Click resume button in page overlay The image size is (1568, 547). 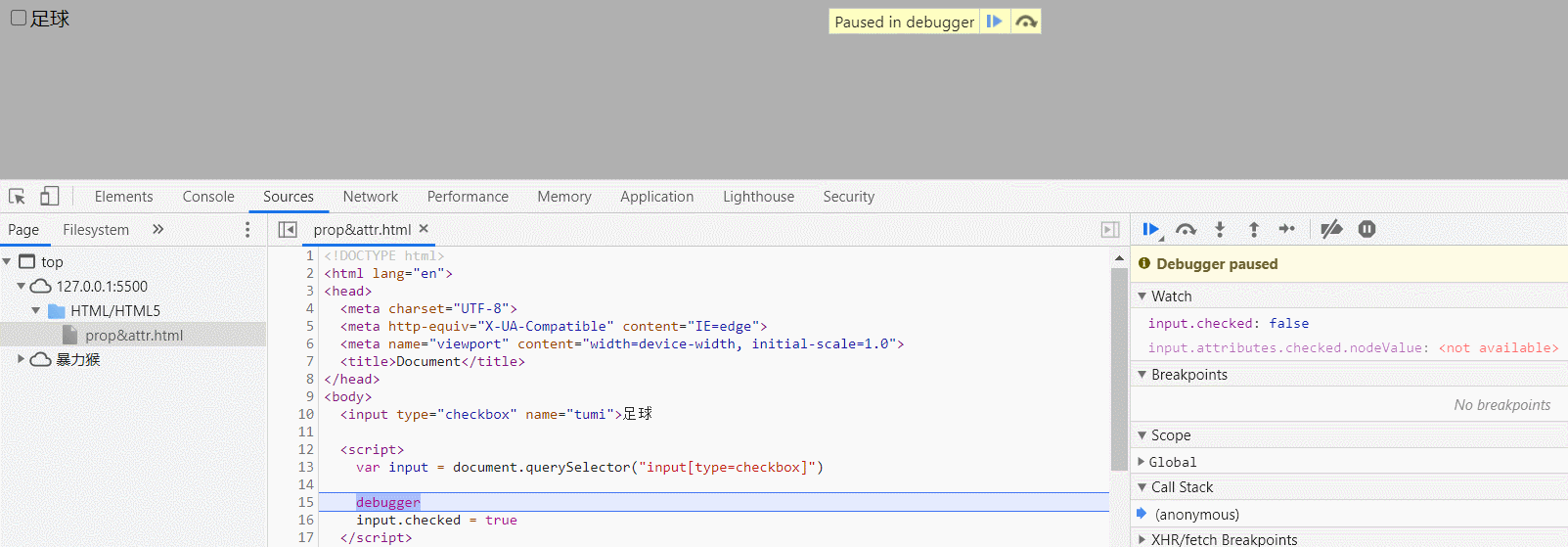[x=994, y=22]
